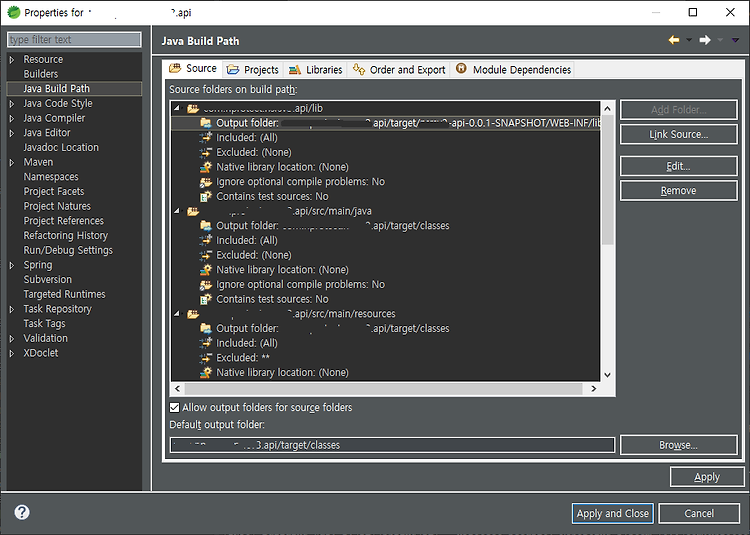Expand the Java Code Style category

click(12, 104)
